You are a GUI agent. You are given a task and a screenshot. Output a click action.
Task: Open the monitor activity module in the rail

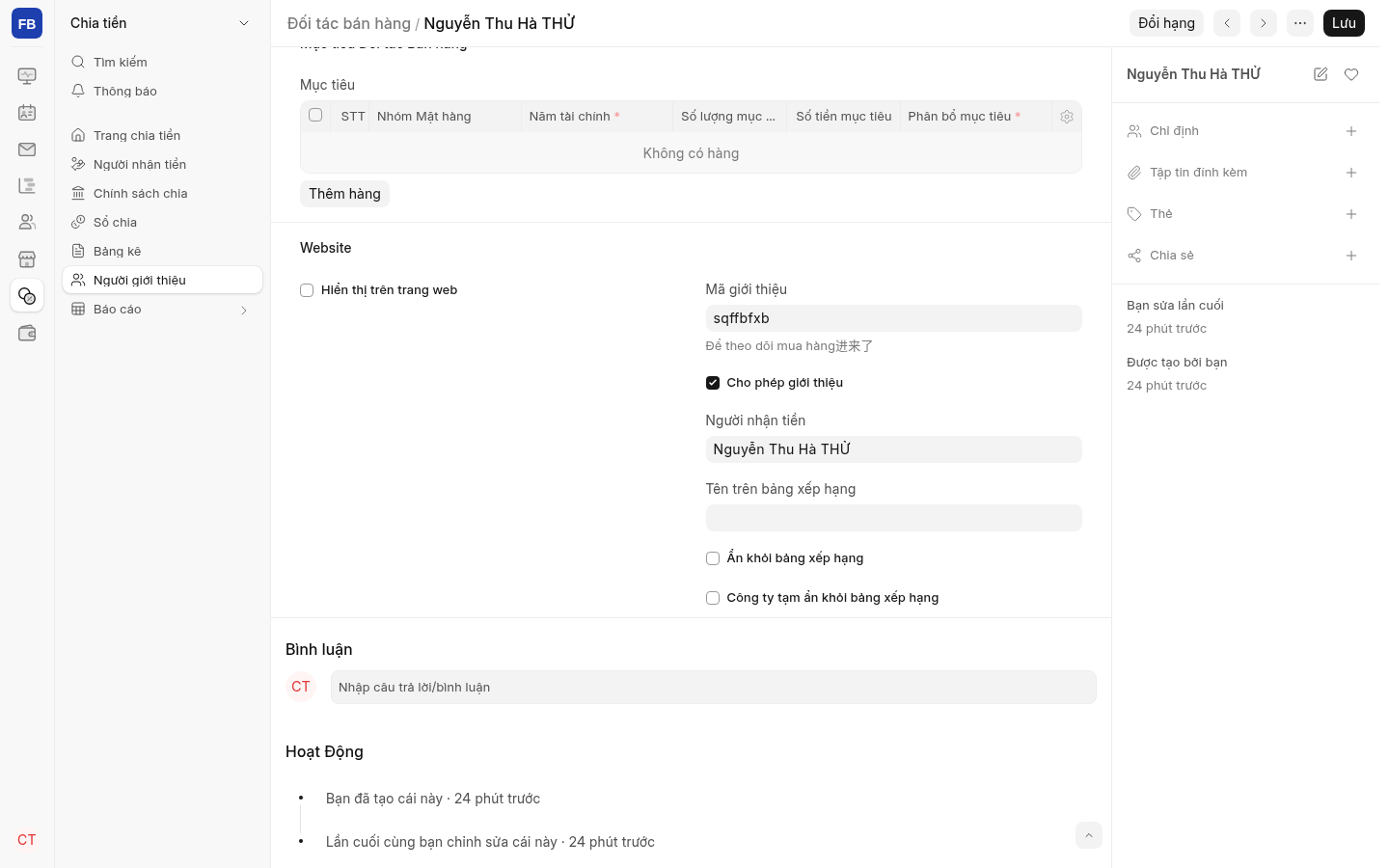(27, 76)
